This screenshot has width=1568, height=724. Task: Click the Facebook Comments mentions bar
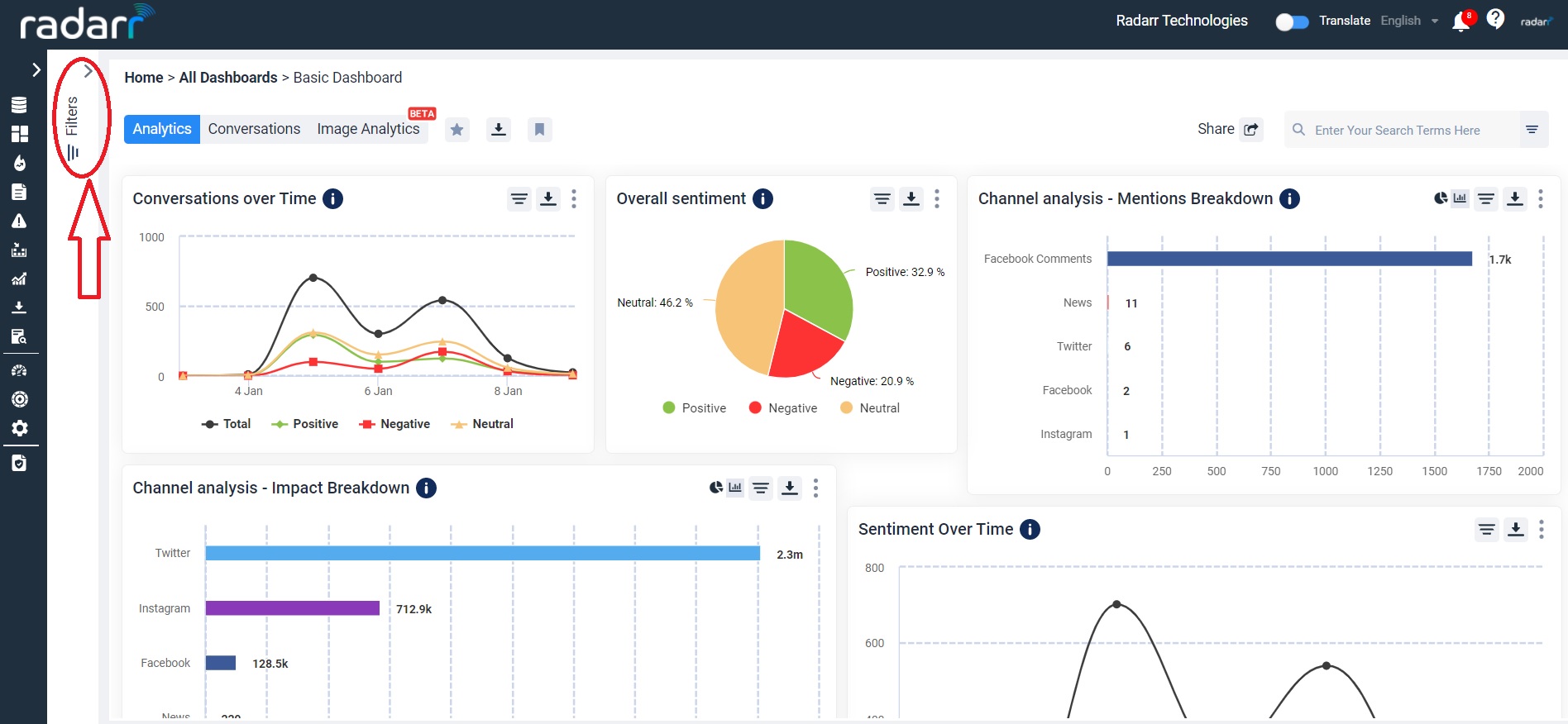[1289, 259]
